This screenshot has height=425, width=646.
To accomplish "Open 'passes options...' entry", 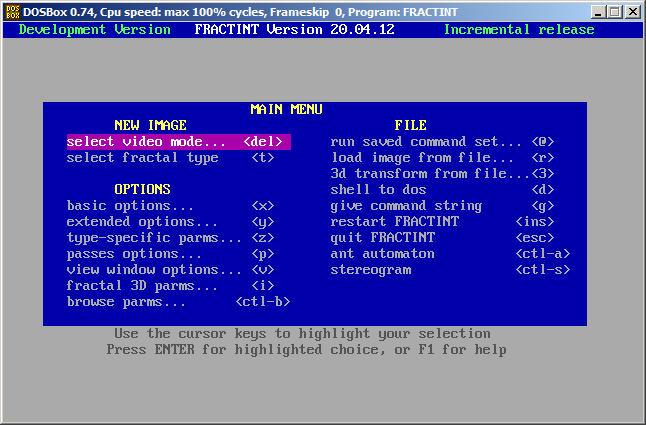I will point(170,254).
